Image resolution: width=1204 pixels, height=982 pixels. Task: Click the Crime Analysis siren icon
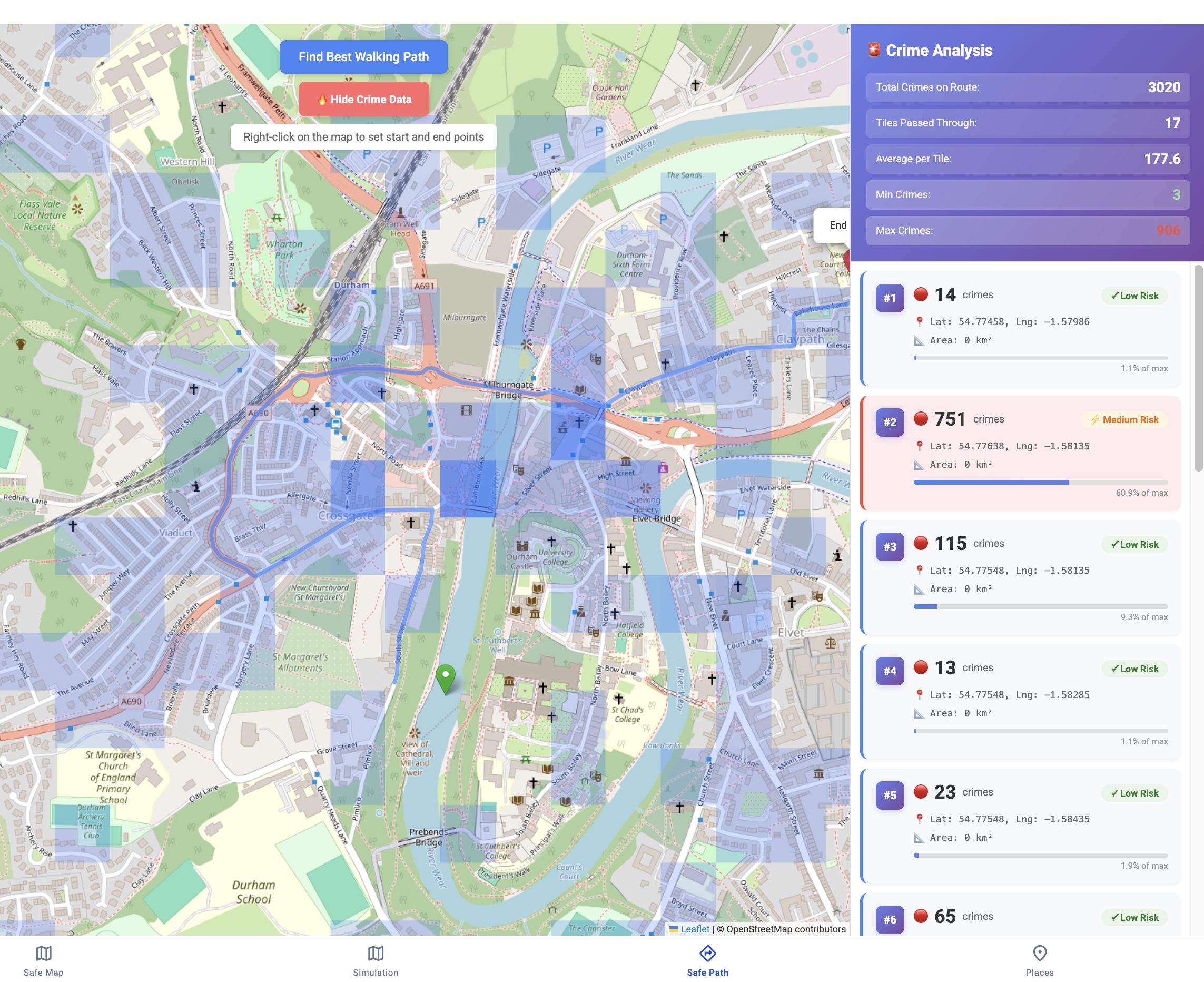pyautogui.click(x=874, y=51)
